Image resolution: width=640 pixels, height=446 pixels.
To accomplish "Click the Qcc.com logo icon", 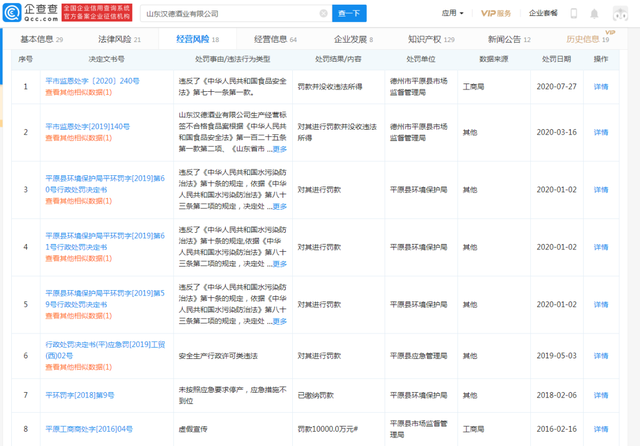I will pyautogui.click(x=12, y=13).
